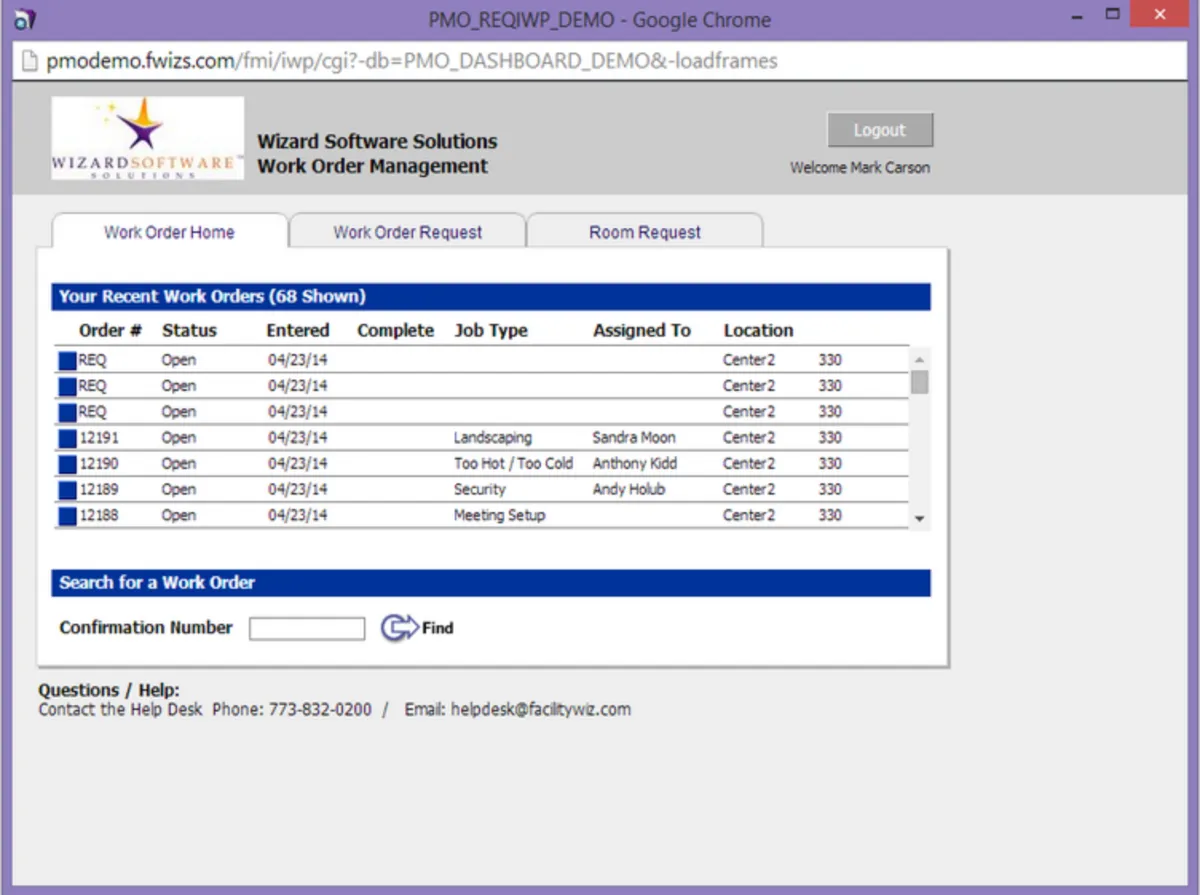Click the Find arrow icon
This screenshot has height=895, width=1200.
399,628
